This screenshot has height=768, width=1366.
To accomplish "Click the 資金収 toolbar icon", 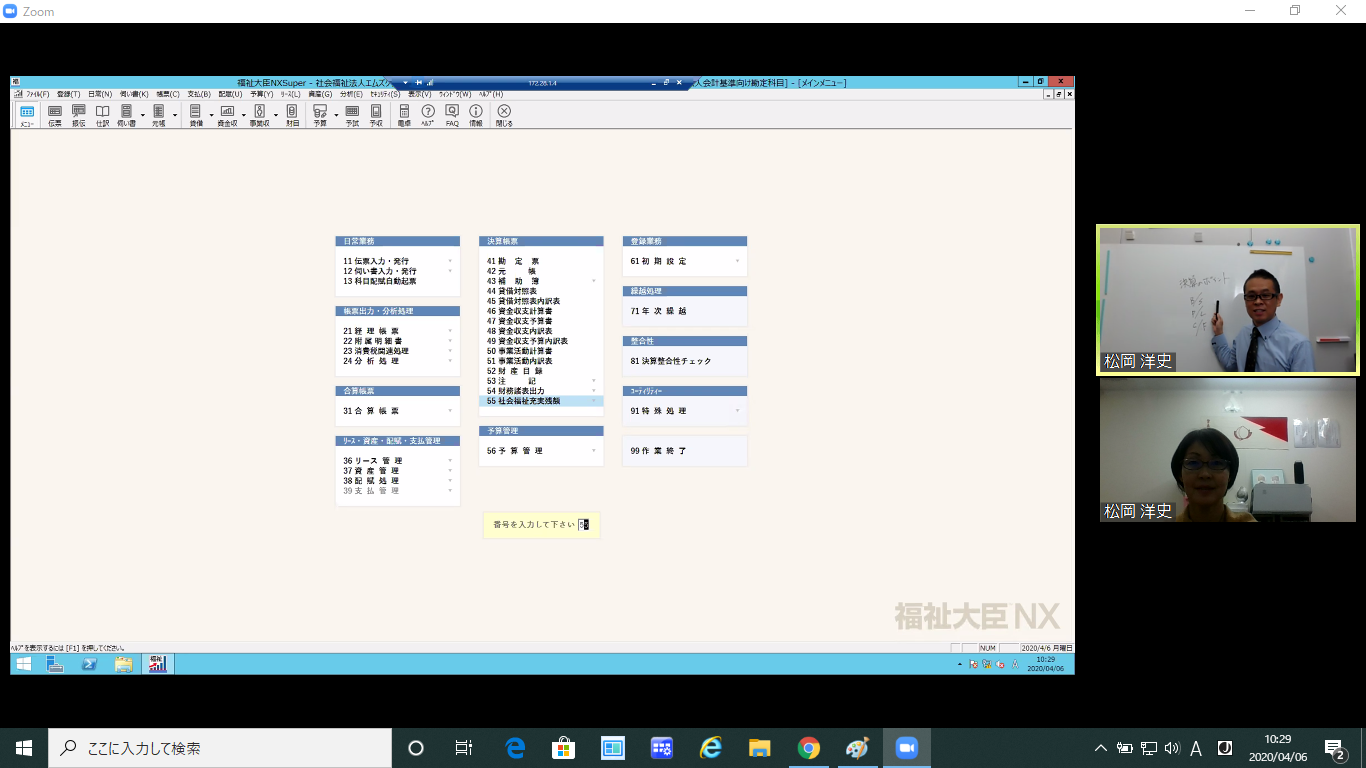I will (x=227, y=115).
